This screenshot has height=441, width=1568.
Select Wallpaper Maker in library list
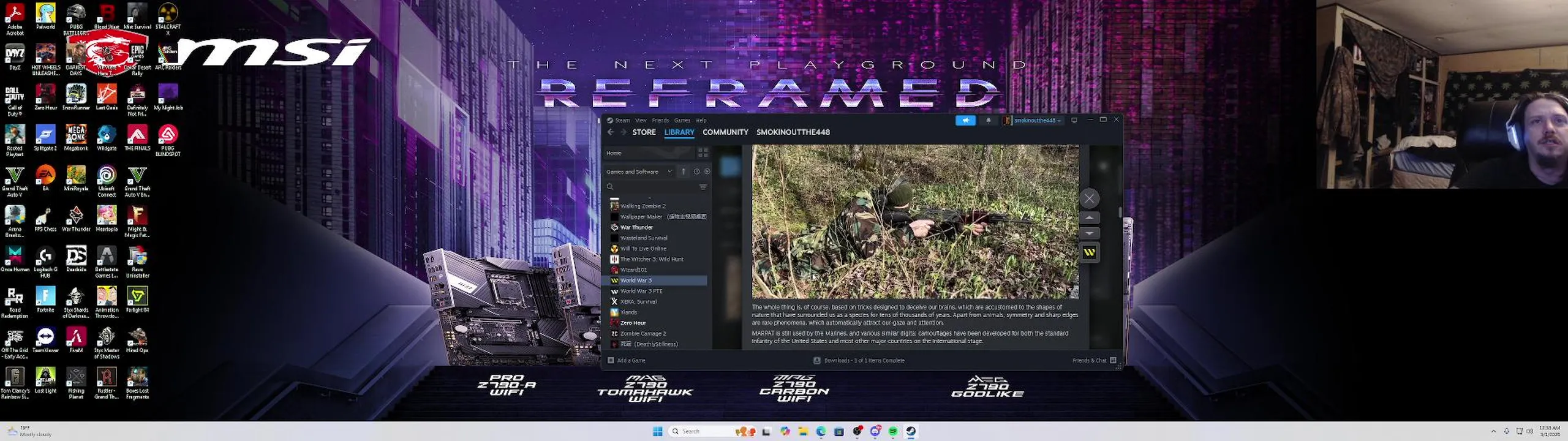pos(658,217)
